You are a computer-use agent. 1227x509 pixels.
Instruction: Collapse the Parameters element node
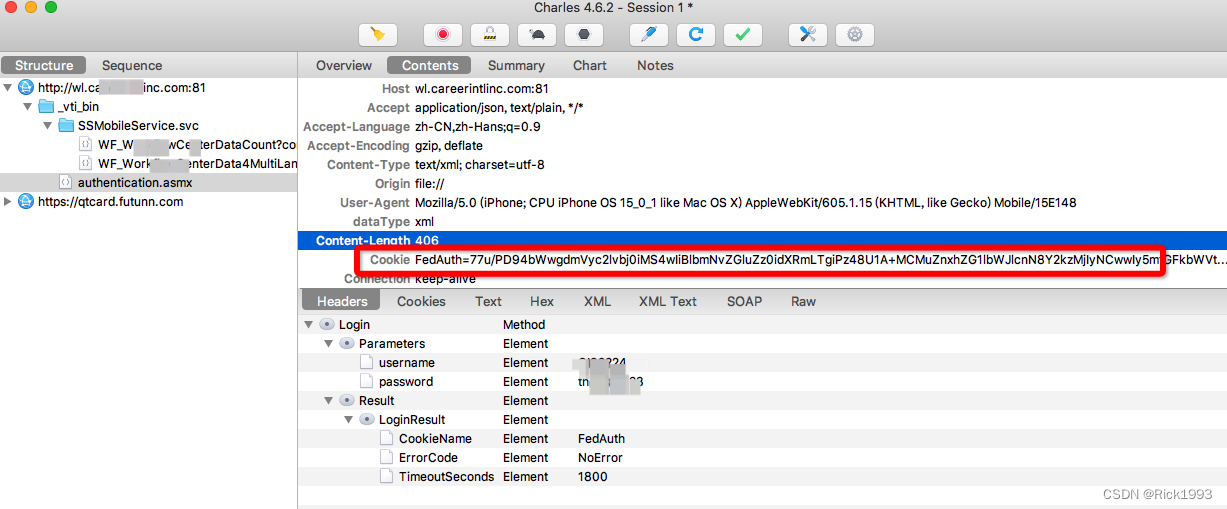[x=329, y=344]
